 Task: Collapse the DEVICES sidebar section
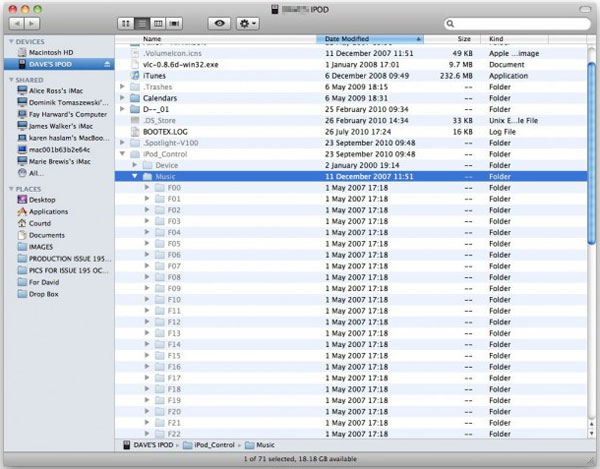click(11, 41)
